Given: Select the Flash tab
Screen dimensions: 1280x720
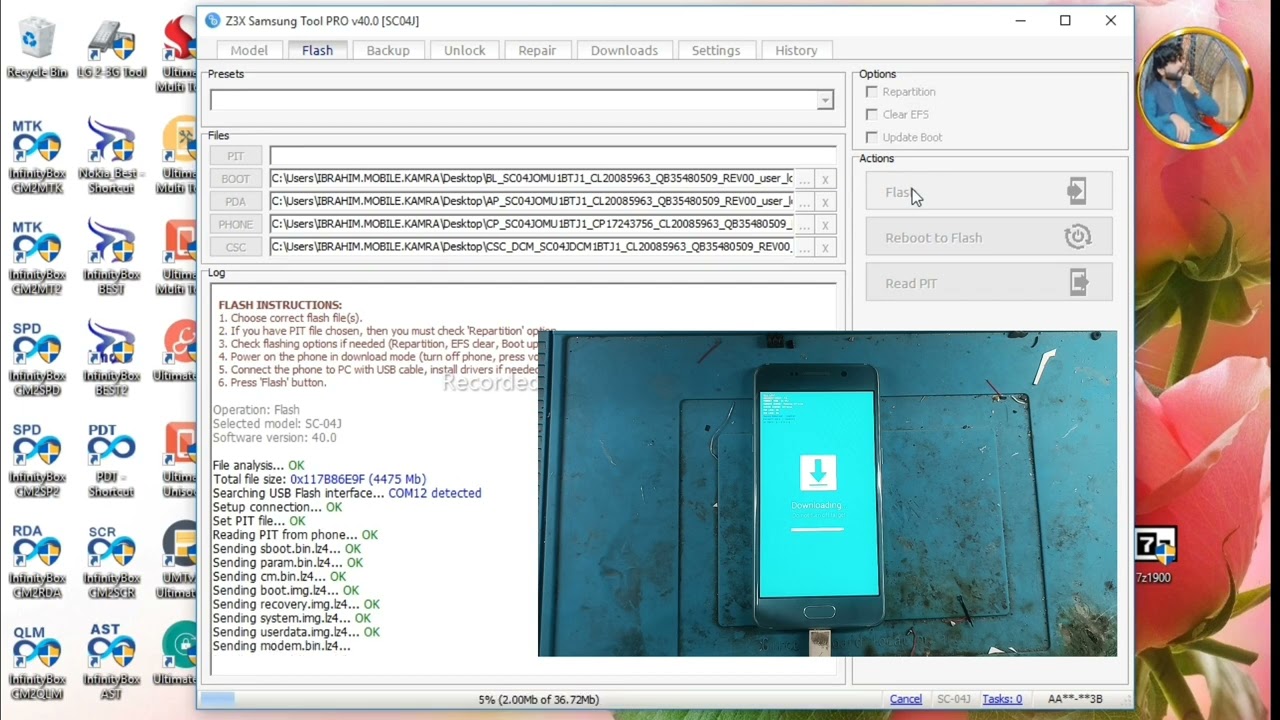Looking at the screenshot, I should tap(317, 50).
